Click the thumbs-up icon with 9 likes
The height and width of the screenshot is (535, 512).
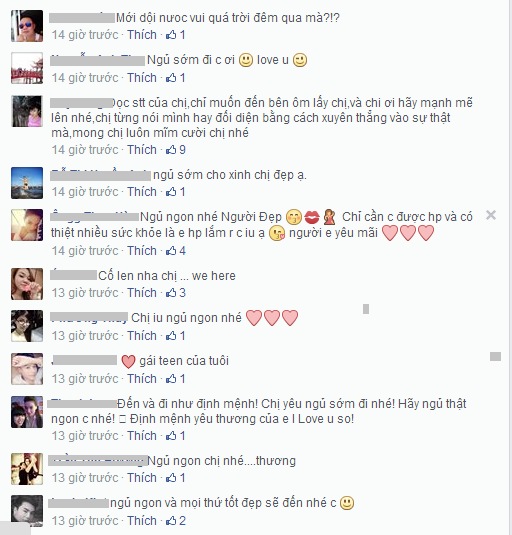tap(171, 150)
